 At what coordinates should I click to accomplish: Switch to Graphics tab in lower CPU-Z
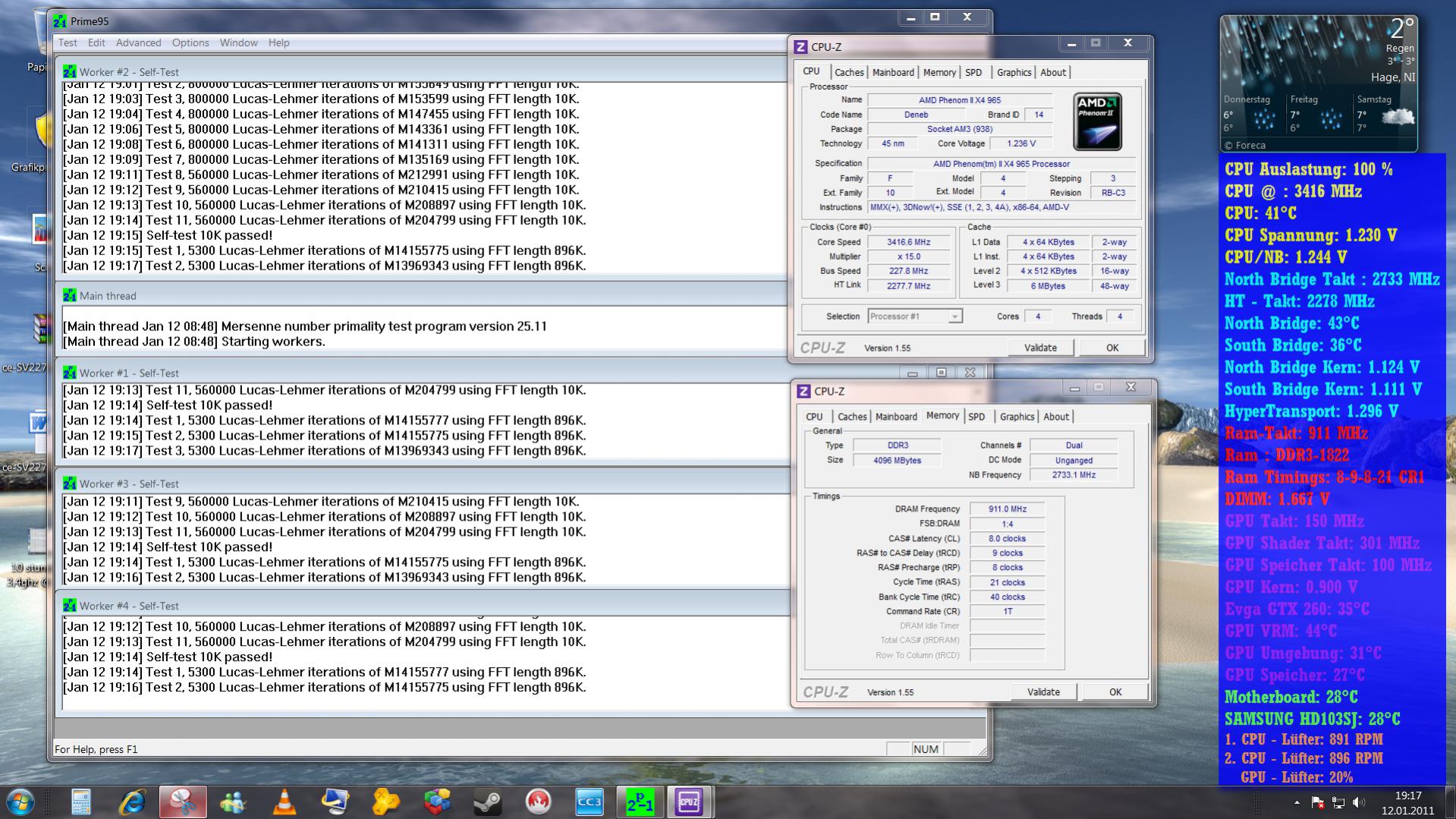pos(1017,417)
